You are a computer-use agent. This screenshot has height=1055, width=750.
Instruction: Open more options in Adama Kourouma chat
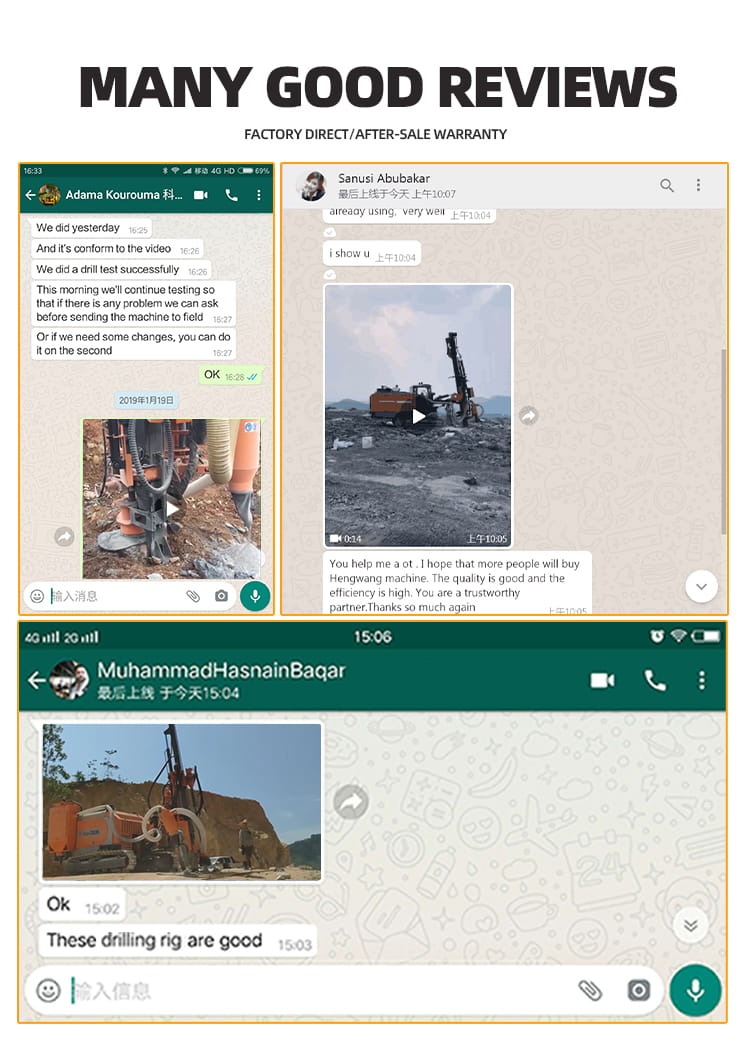[259, 195]
